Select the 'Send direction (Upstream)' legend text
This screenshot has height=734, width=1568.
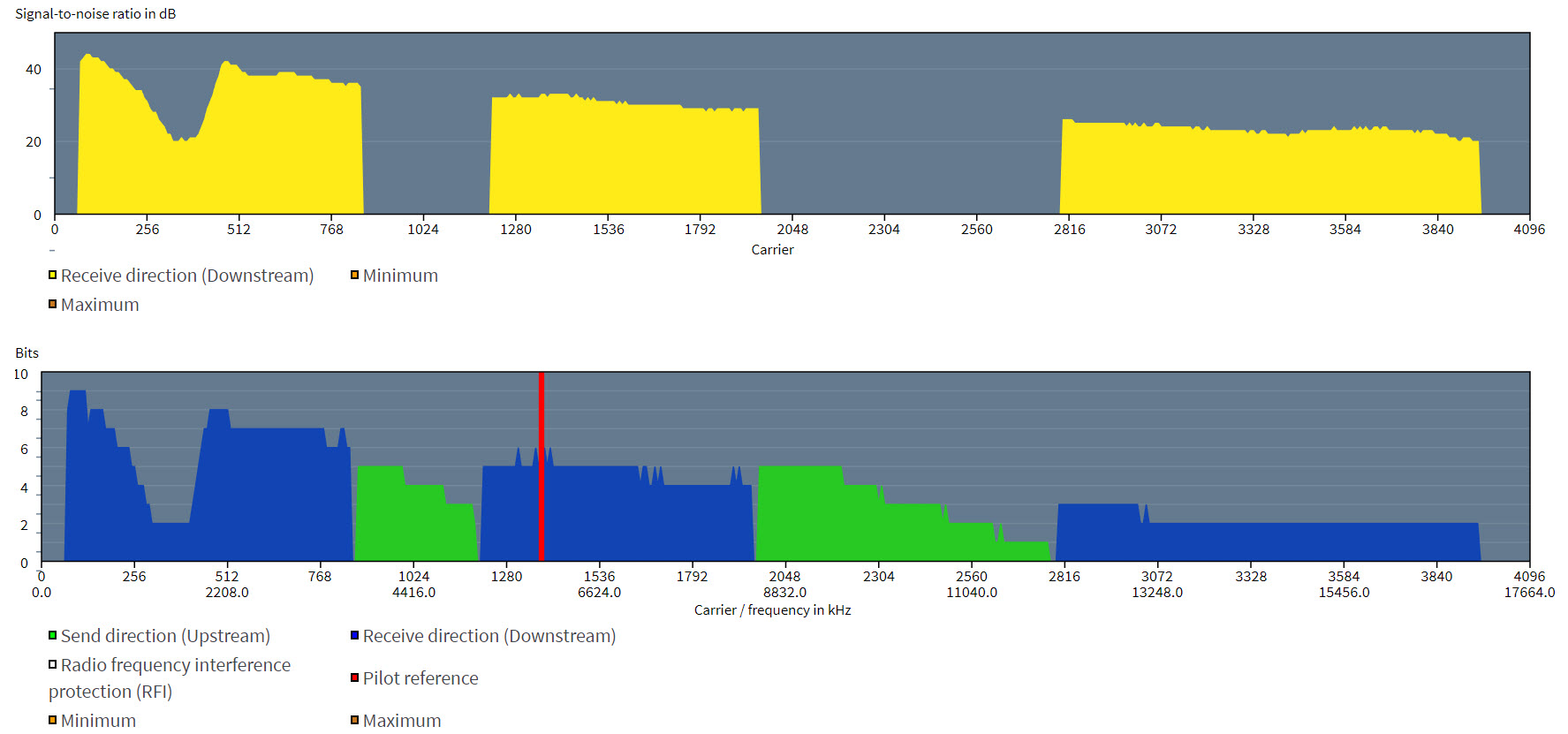(x=165, y=636)
